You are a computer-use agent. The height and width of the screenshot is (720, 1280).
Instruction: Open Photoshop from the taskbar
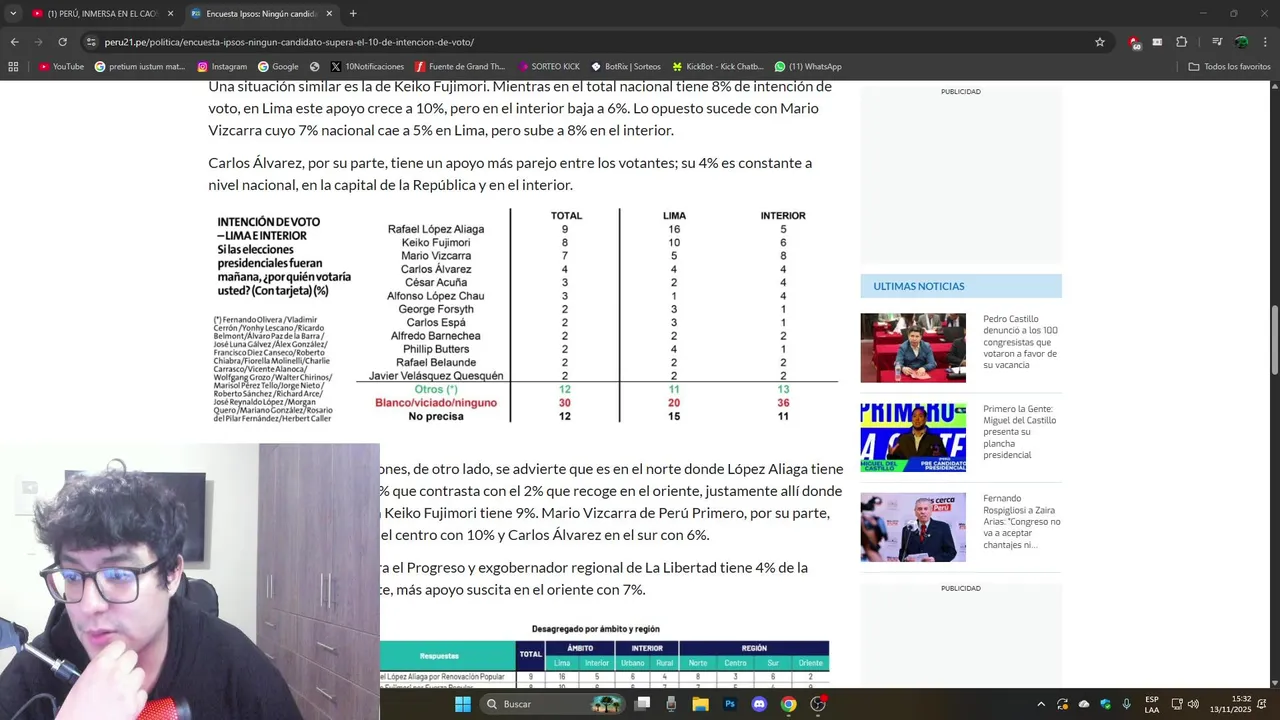tap(730, 704)
